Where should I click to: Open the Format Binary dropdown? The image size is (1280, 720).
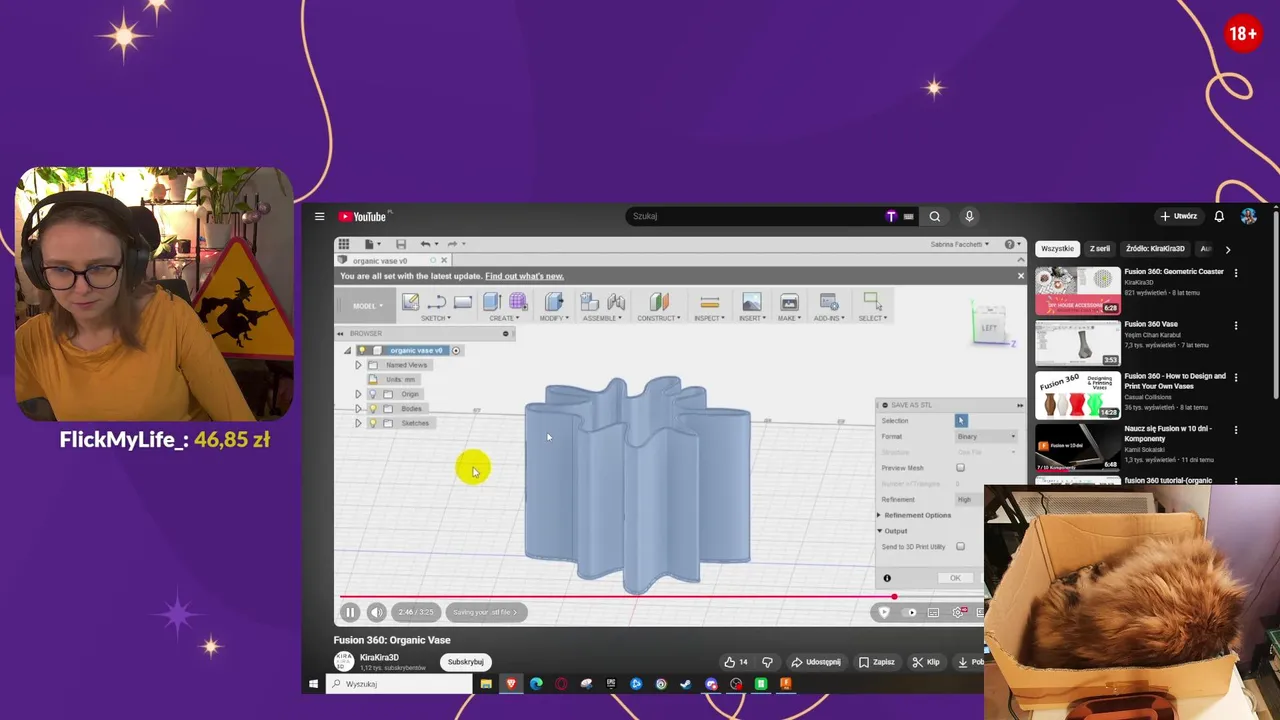coord(986,437)
